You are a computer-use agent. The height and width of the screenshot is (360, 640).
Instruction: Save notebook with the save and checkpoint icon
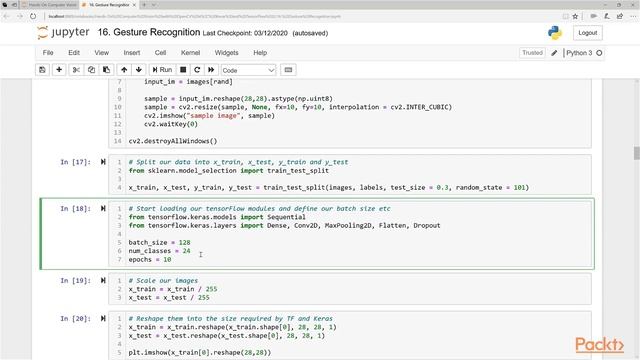pos(42,70)
